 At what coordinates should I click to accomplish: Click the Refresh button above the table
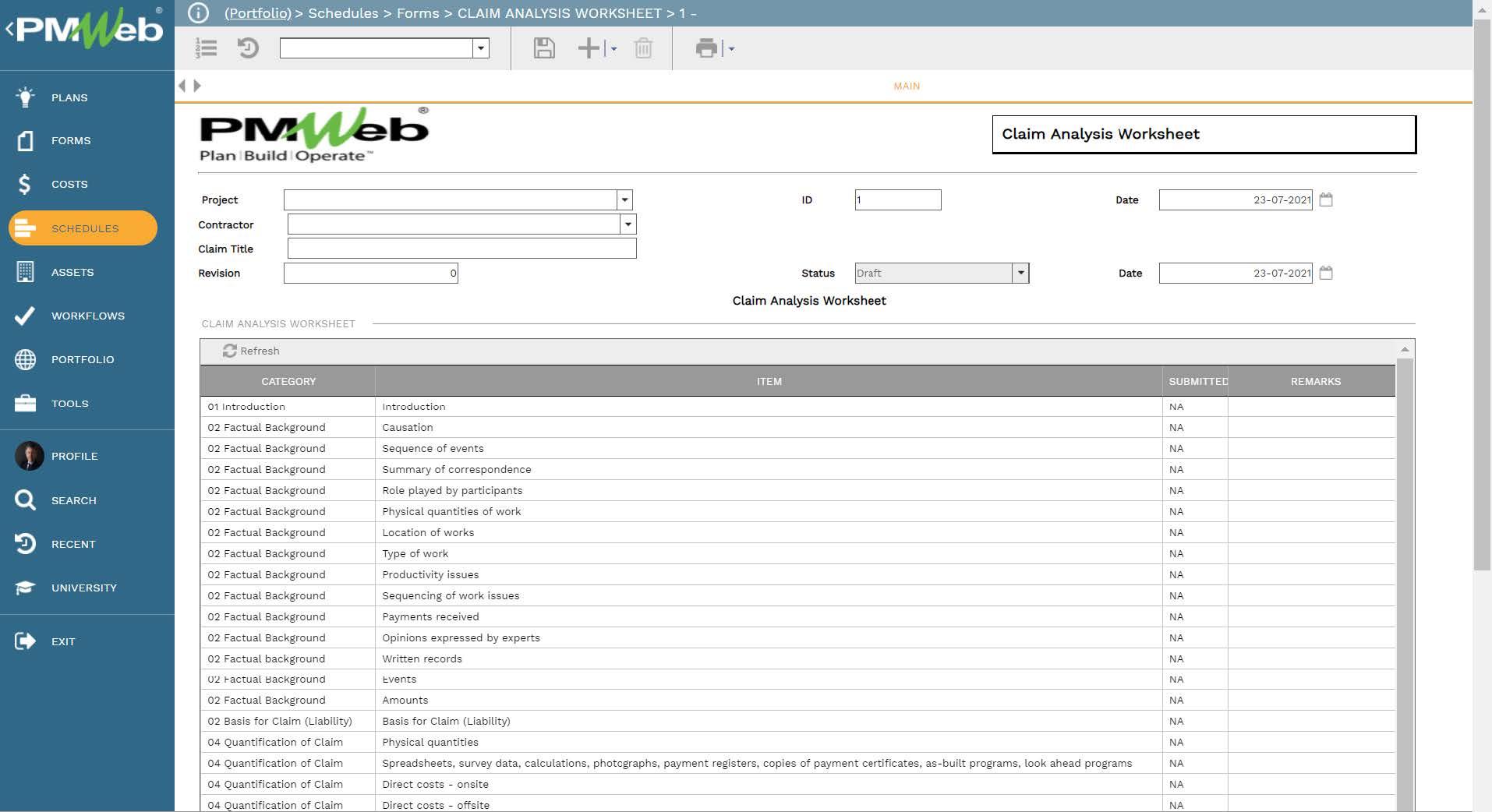tap(251, 351)
